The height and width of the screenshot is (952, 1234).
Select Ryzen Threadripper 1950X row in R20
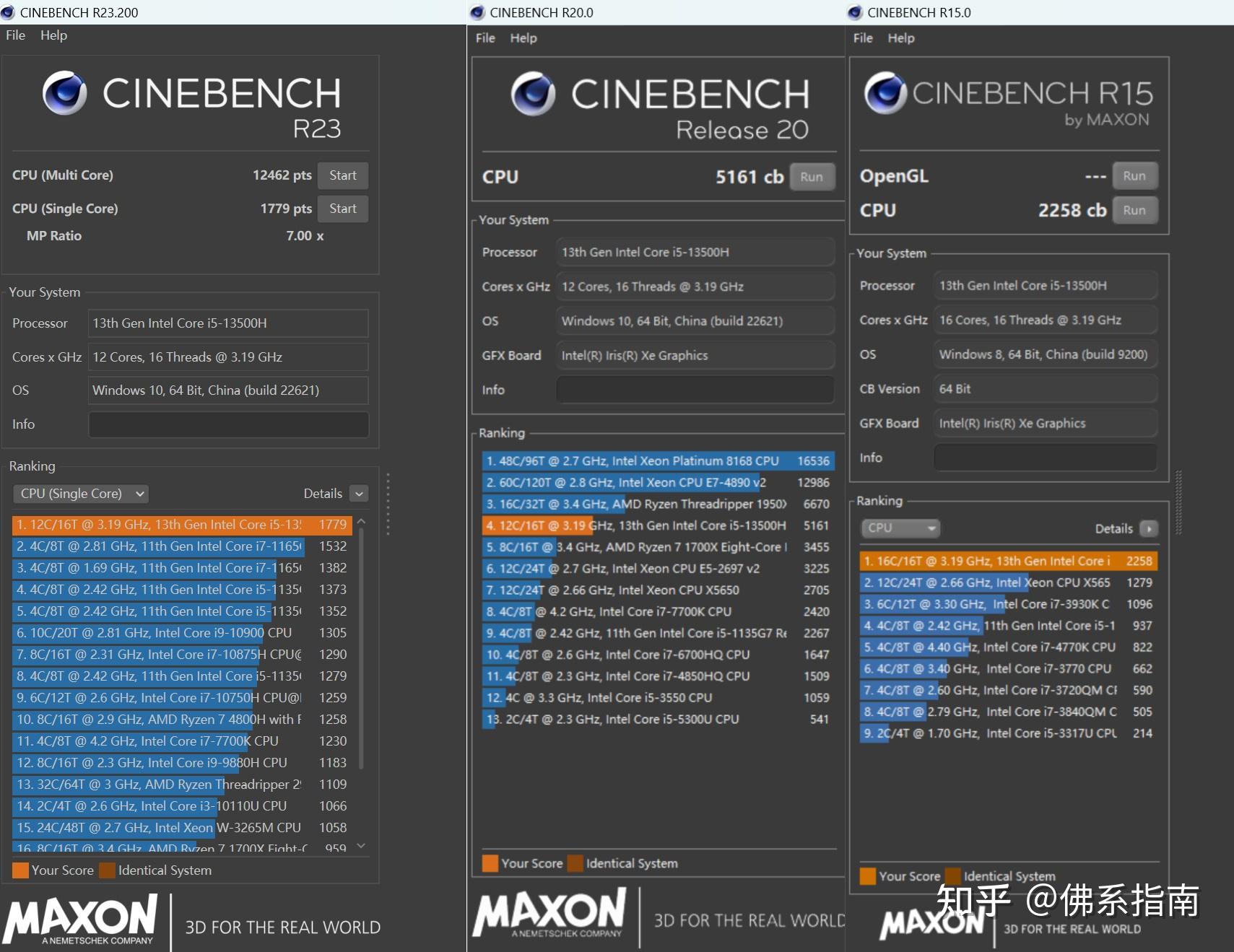coord(659,504)
